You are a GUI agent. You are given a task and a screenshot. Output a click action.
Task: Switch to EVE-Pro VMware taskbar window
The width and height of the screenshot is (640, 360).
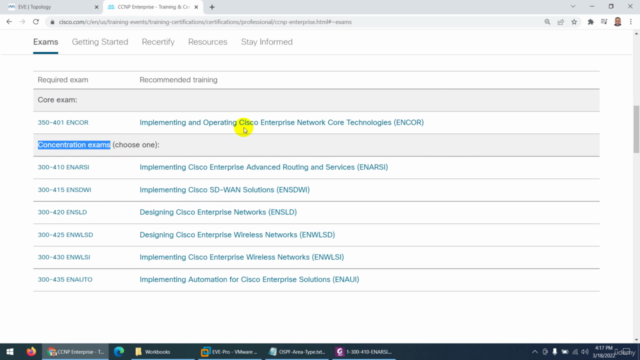[230, 351]
